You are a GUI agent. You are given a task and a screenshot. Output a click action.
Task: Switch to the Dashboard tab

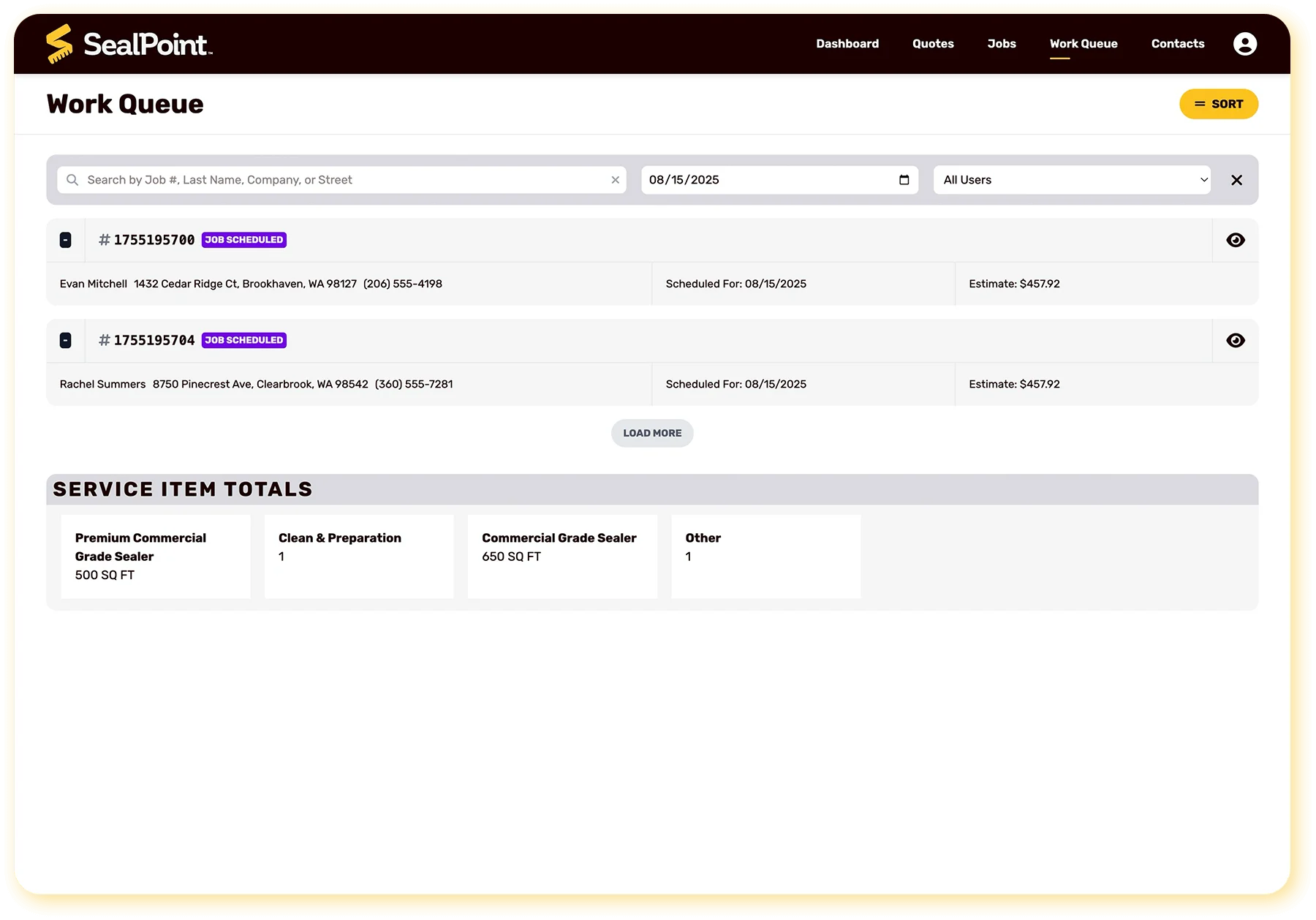pyautogui.click(x=847, y=43)
